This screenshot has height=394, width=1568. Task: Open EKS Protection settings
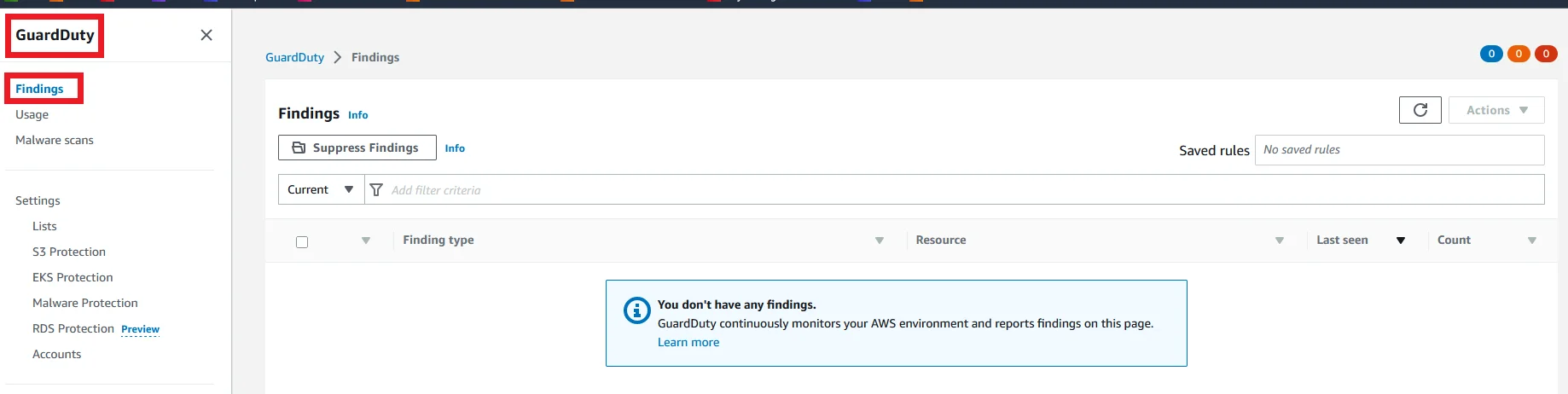[73, 277]
